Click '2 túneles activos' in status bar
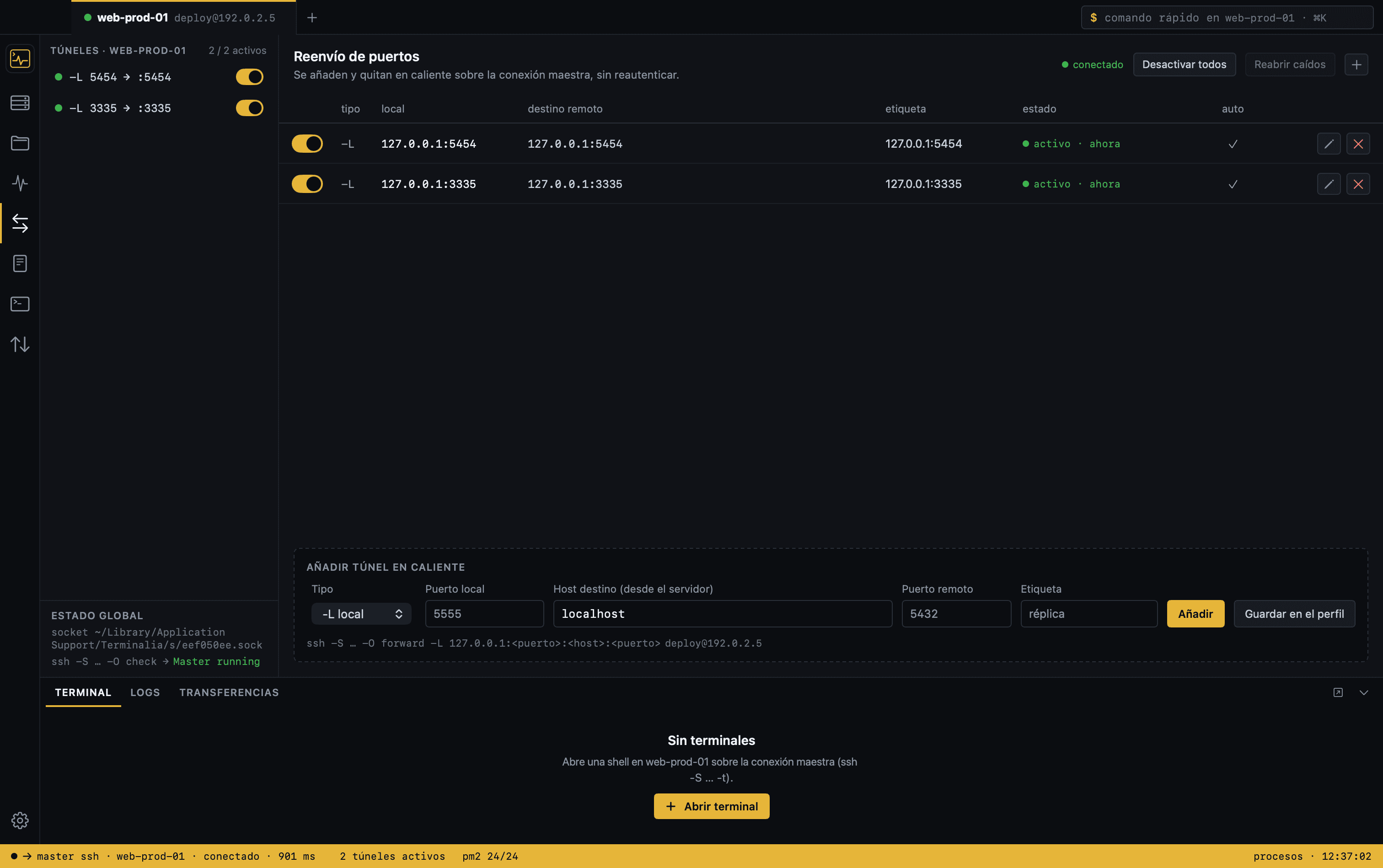Screen dimensions: 1383x868 393,856
